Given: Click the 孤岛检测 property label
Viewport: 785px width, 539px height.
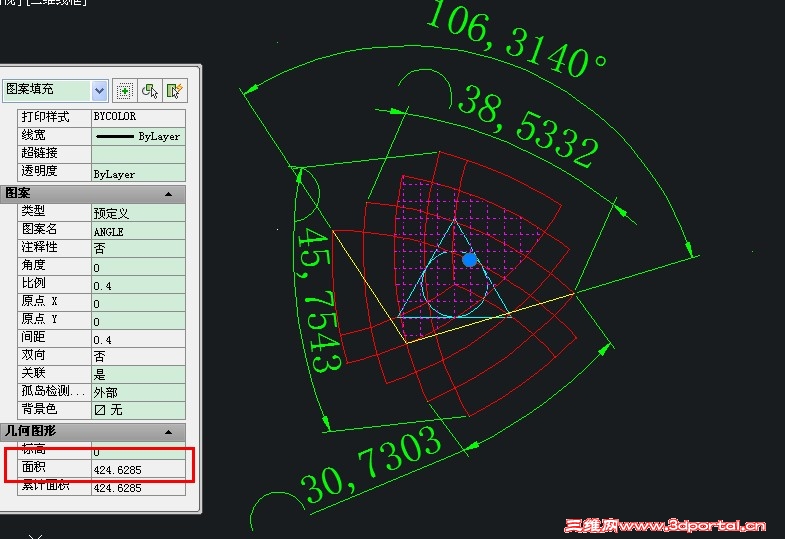Looking at the screenshot, I should point(53,391).
